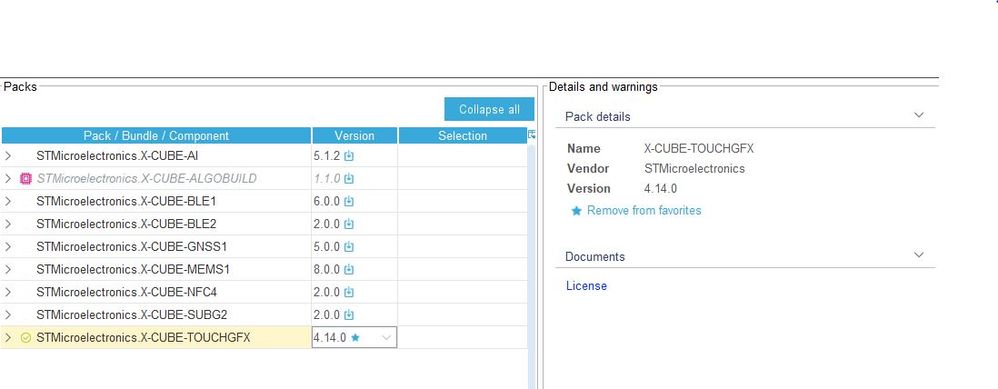Click star icon next to Remove from favorites
The height and width of the screenshot is (389, 998).
click(x=577, y=211)
